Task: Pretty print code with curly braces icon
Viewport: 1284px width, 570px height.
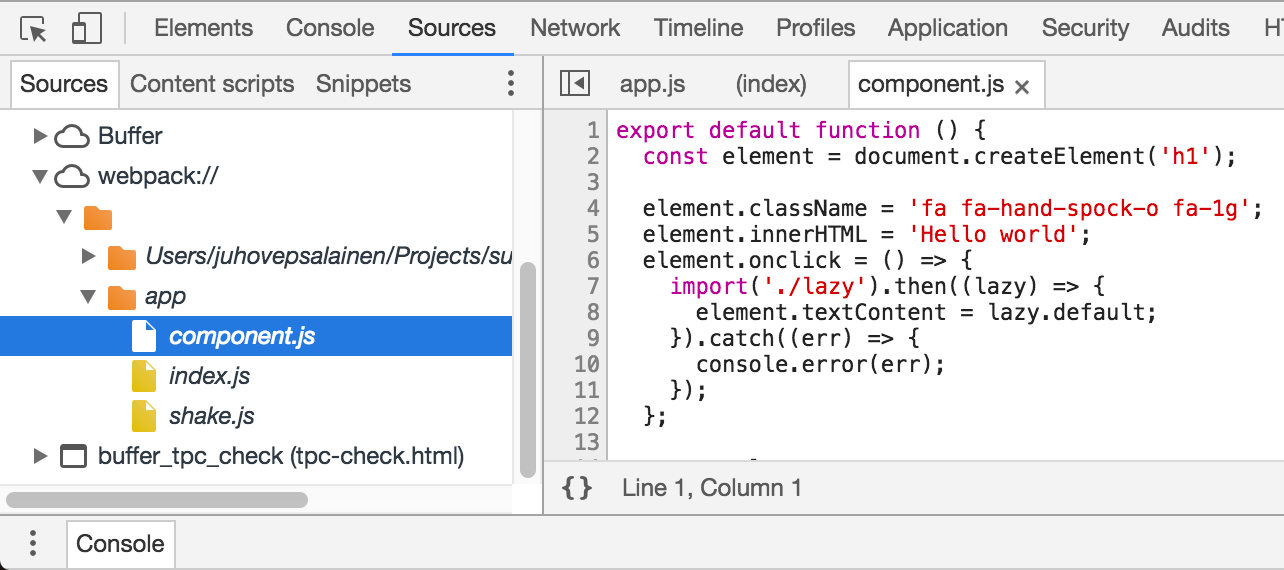Action: pos(577,488)
